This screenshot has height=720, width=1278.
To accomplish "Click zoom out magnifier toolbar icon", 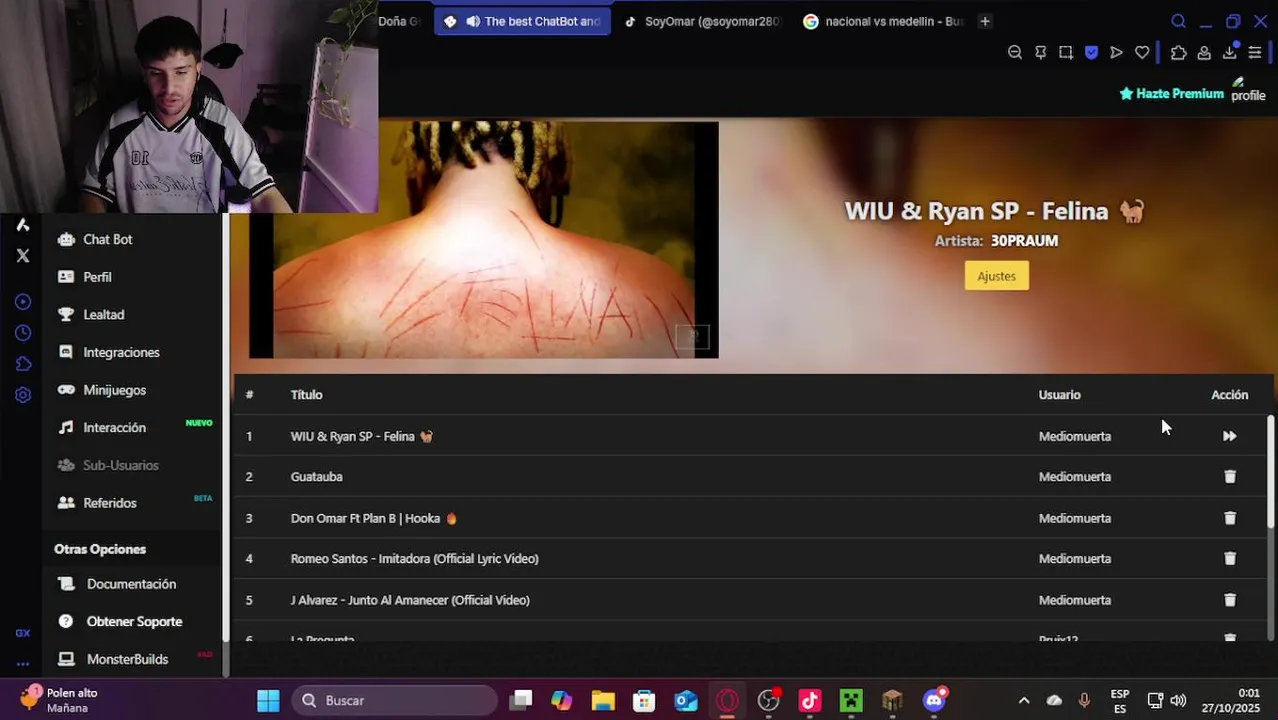I will click(1015, 53).
